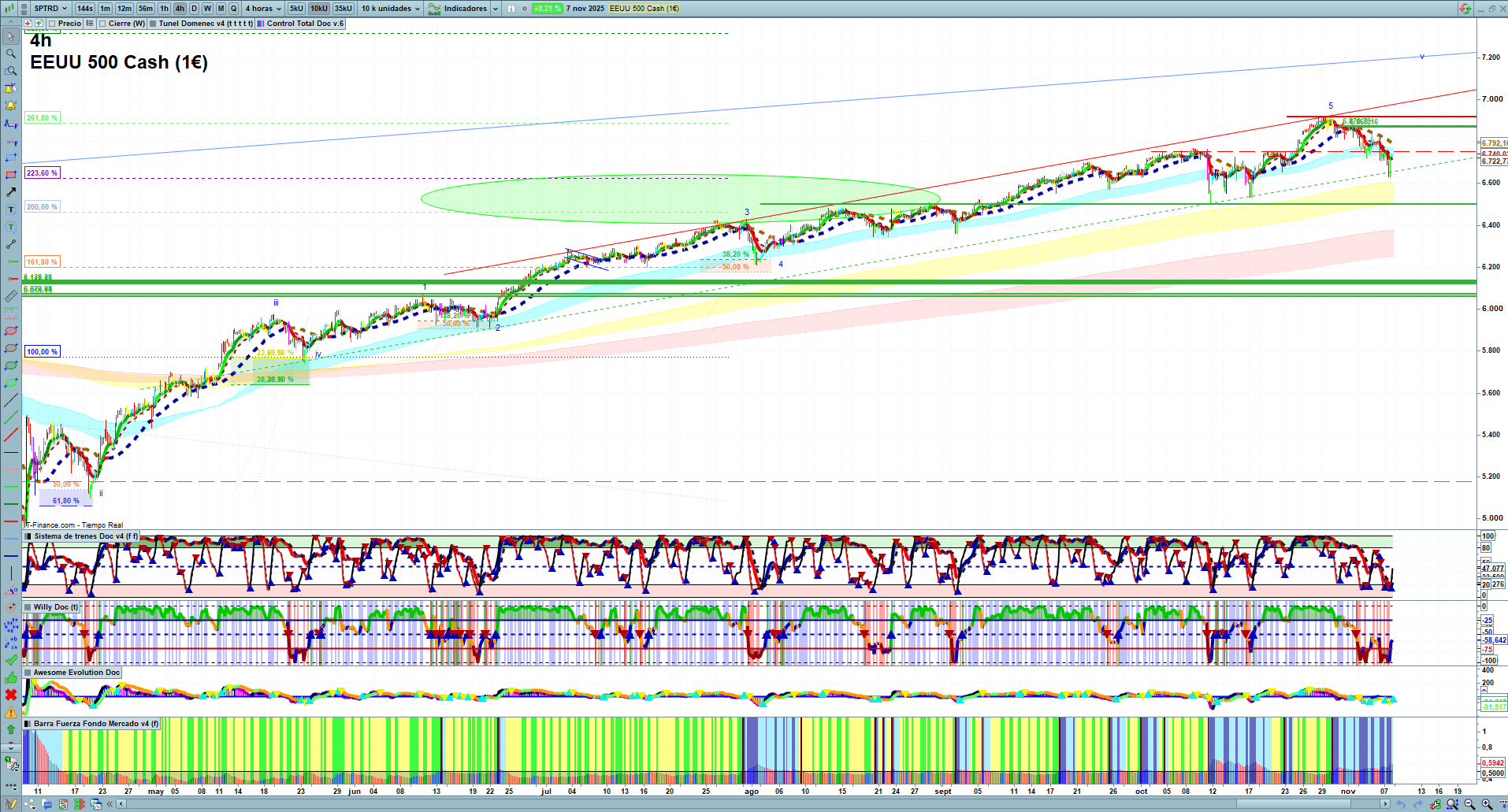Select the magnifier zoom tool
1508x812 pixels.
pyautogui.click(x=11, y=54)
